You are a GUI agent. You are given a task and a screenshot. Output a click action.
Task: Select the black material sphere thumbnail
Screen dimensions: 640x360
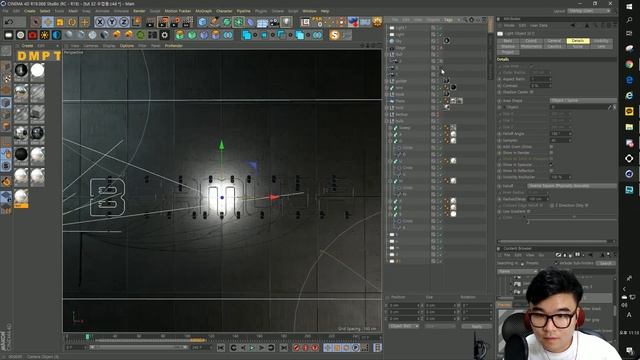pos(21,70)
